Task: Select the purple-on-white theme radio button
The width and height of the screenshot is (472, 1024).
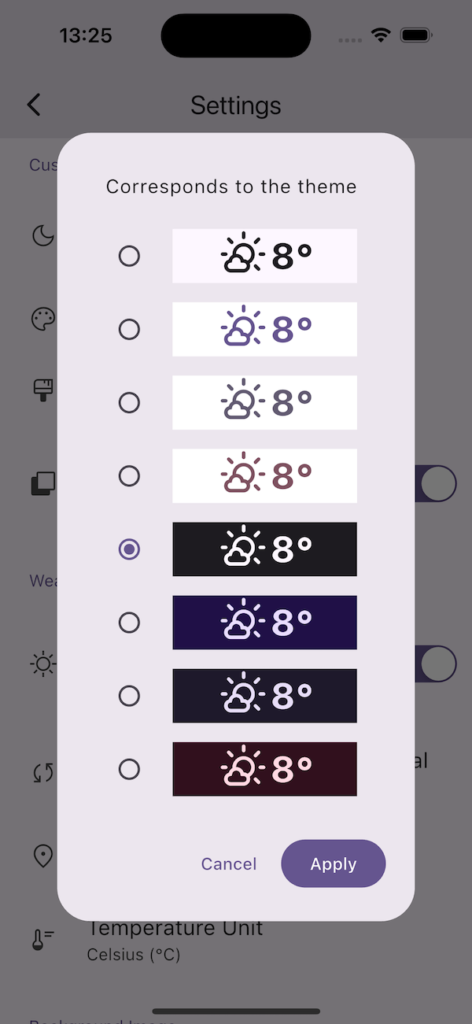Action: click(129, 329)
